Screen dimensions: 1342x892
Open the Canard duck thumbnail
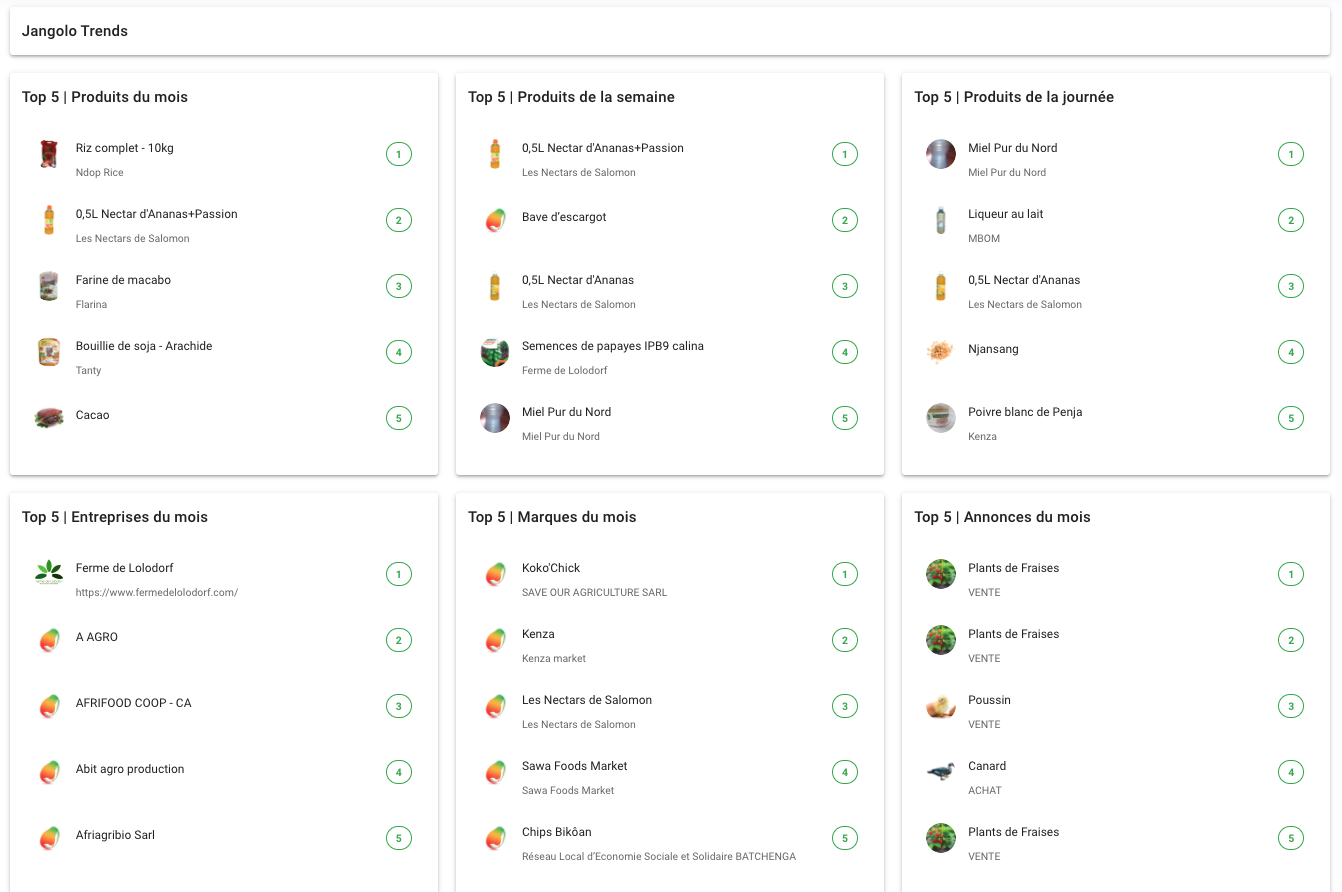pyautogui.click(x=941, y=772)
